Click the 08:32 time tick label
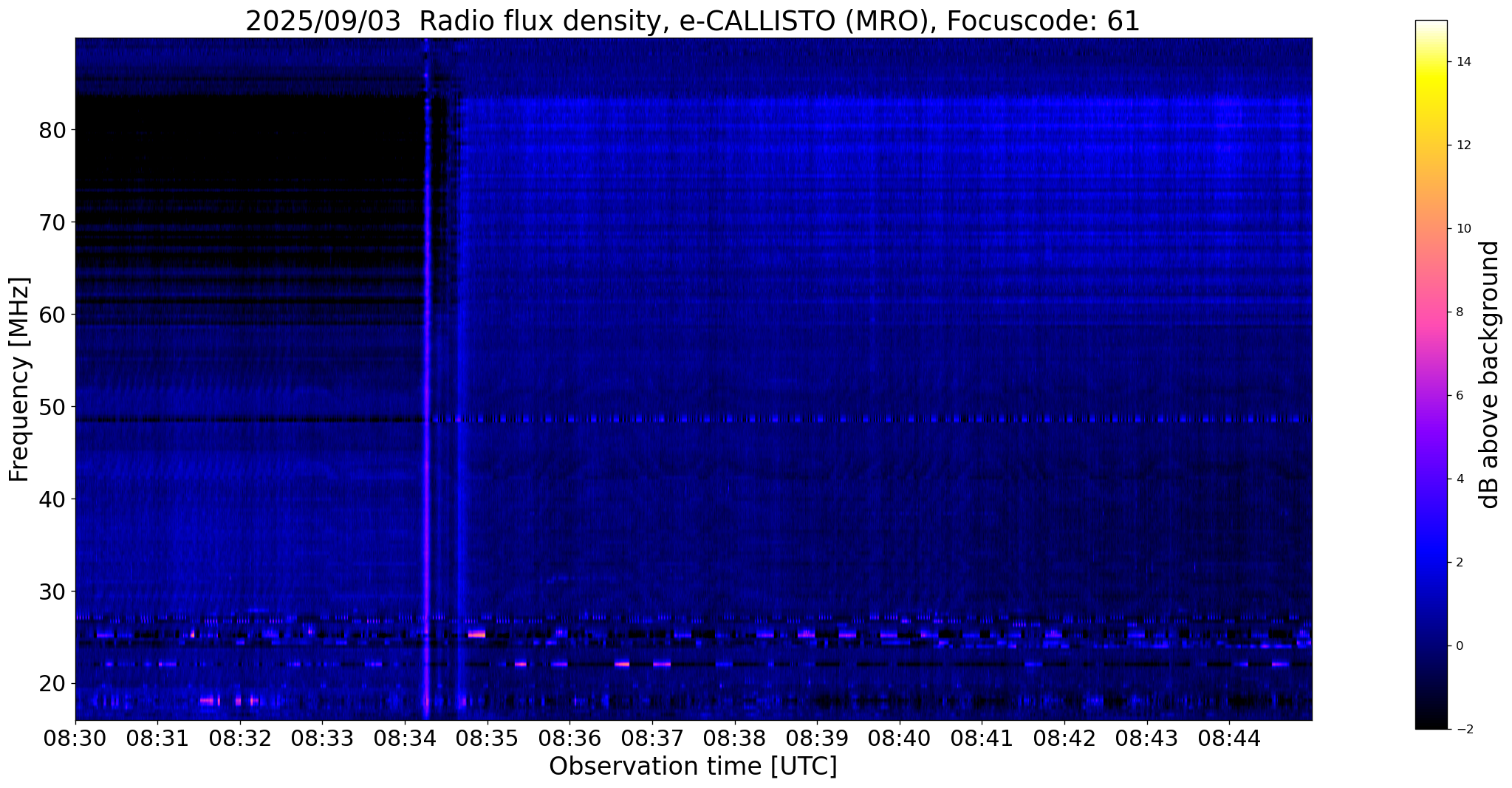The image size is (1512, 788). click(240, 738)
